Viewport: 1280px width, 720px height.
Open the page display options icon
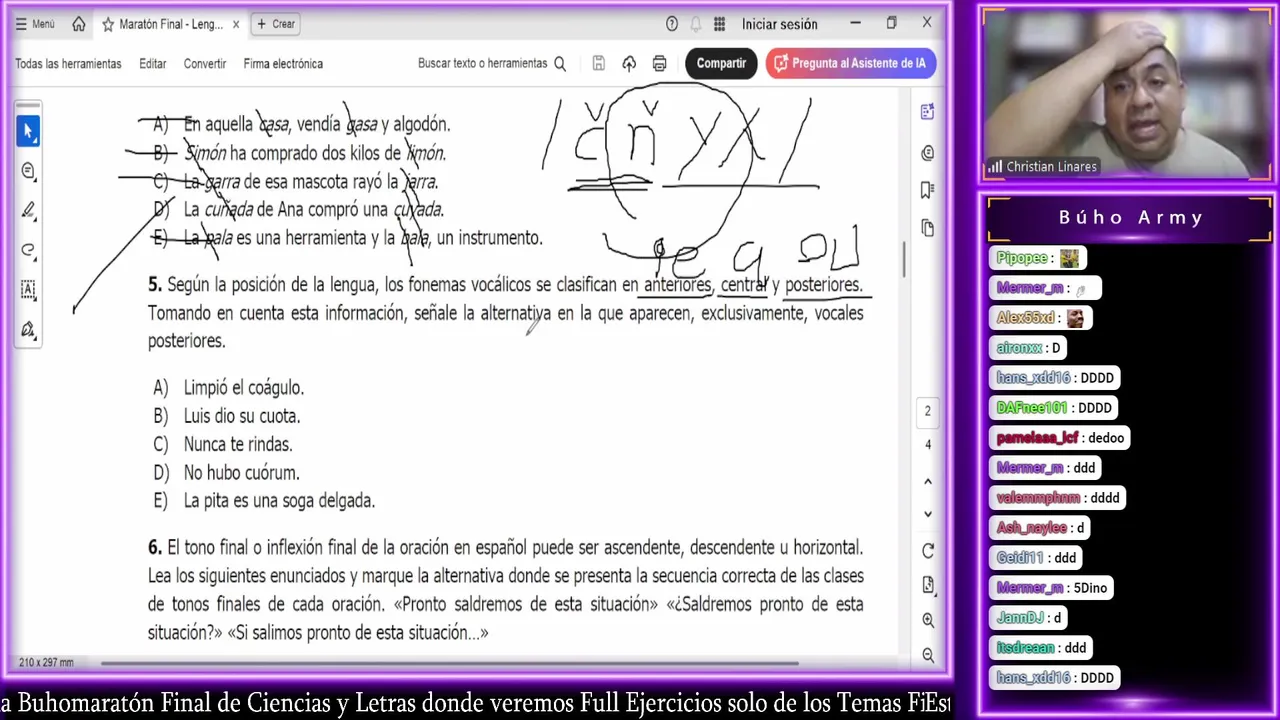pos(928,585)
